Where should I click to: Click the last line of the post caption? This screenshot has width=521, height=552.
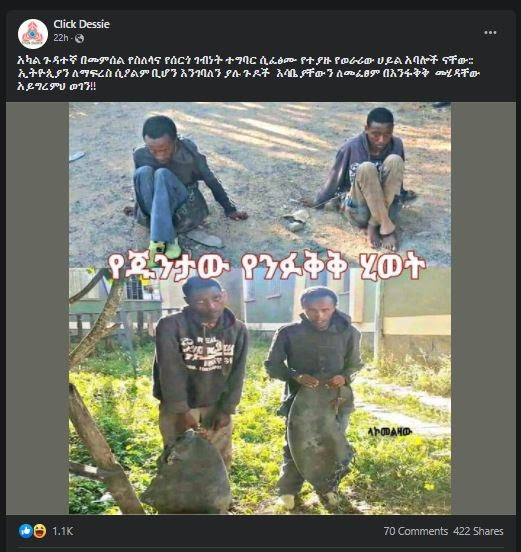56,87
